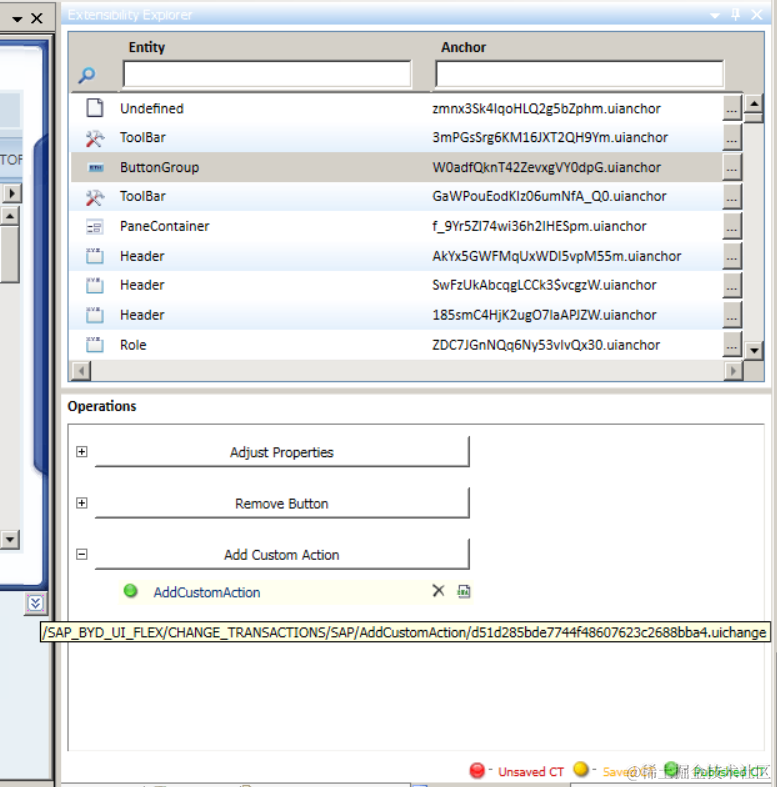Open the AddCustomAction change details icon
This screenshot has width=777, height=787.
[464, 591]
